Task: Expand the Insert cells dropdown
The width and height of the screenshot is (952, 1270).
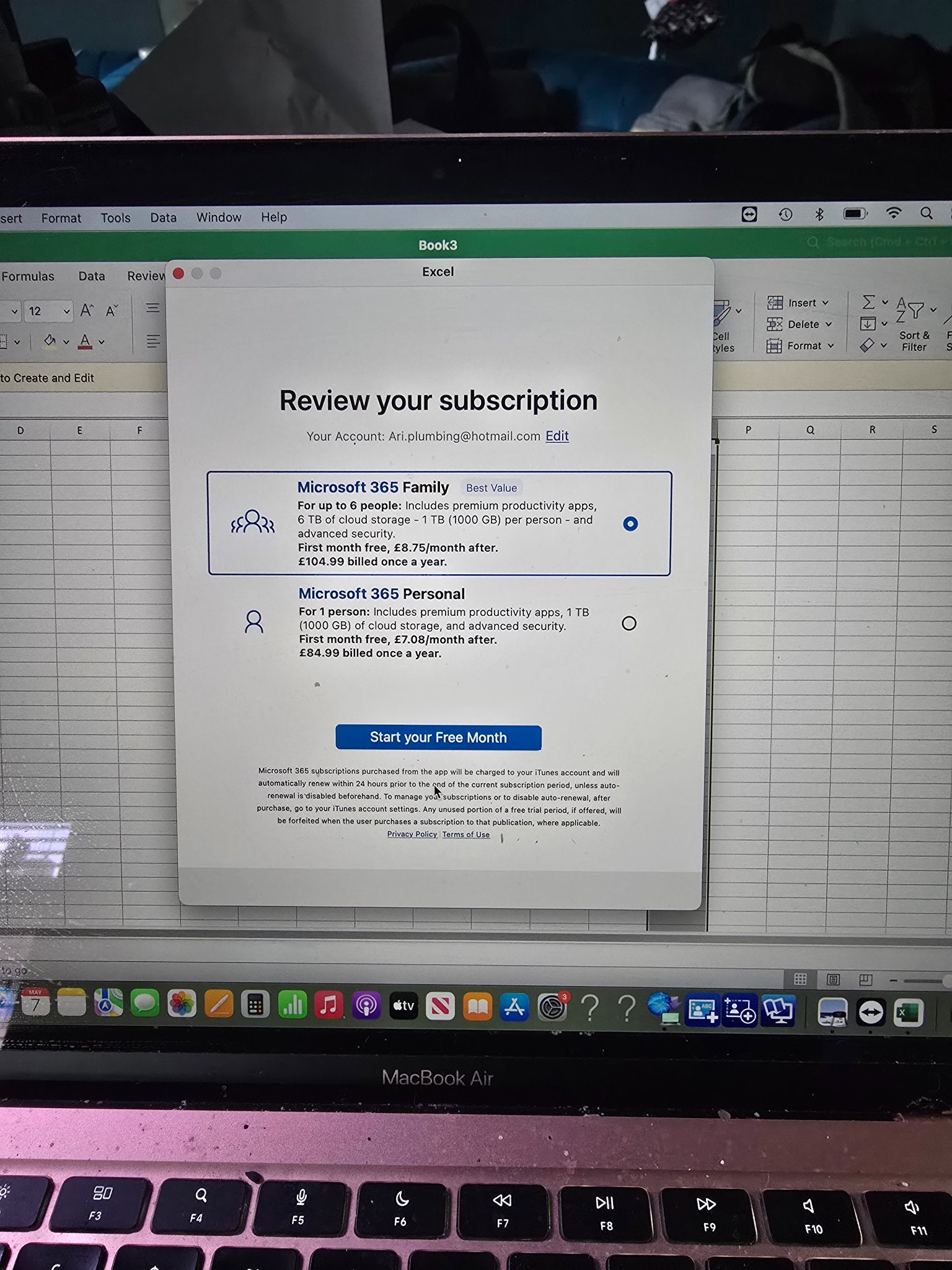Action: pos(826,303)
